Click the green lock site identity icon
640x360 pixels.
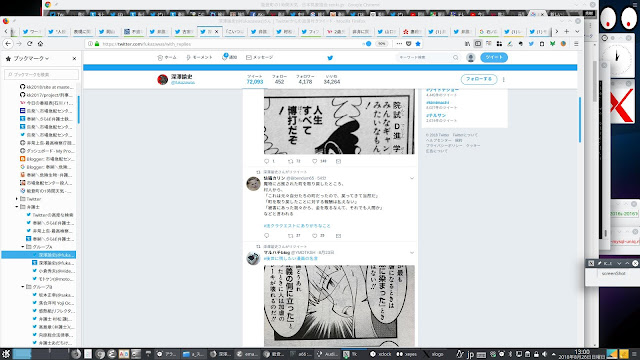(97, 44)
